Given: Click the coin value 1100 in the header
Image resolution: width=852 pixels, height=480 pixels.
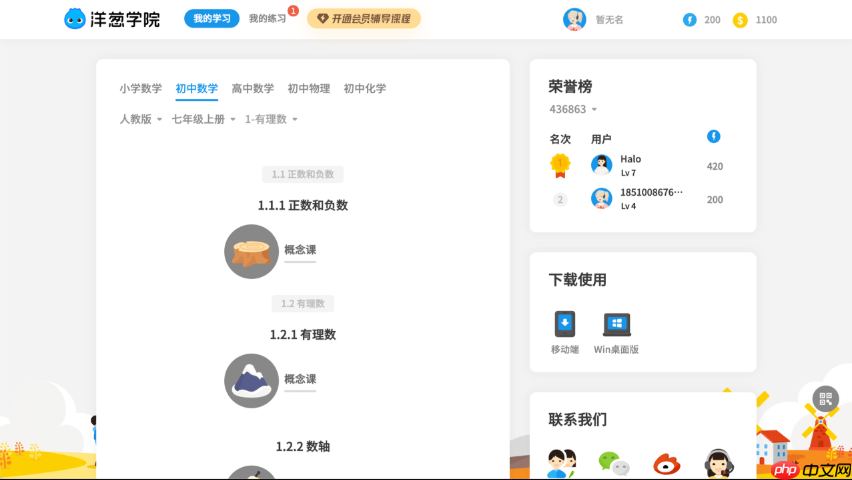Looking at the screenshot, I should (x=766, y=20).
